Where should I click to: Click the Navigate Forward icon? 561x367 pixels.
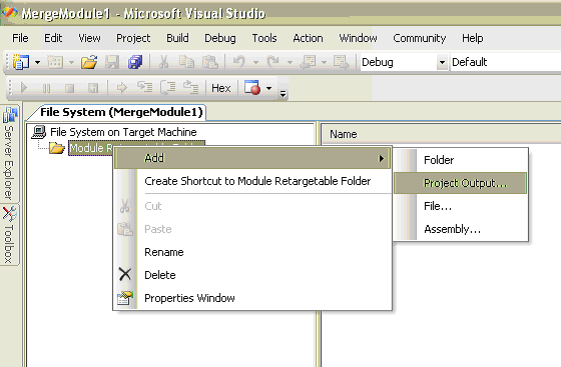coord(341,62)
